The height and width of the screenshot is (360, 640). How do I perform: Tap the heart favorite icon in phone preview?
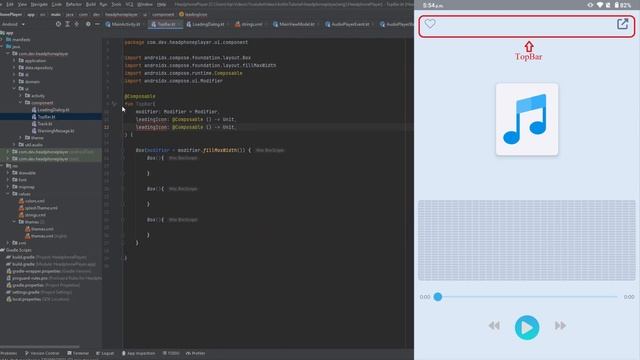[x=430, y=24]
